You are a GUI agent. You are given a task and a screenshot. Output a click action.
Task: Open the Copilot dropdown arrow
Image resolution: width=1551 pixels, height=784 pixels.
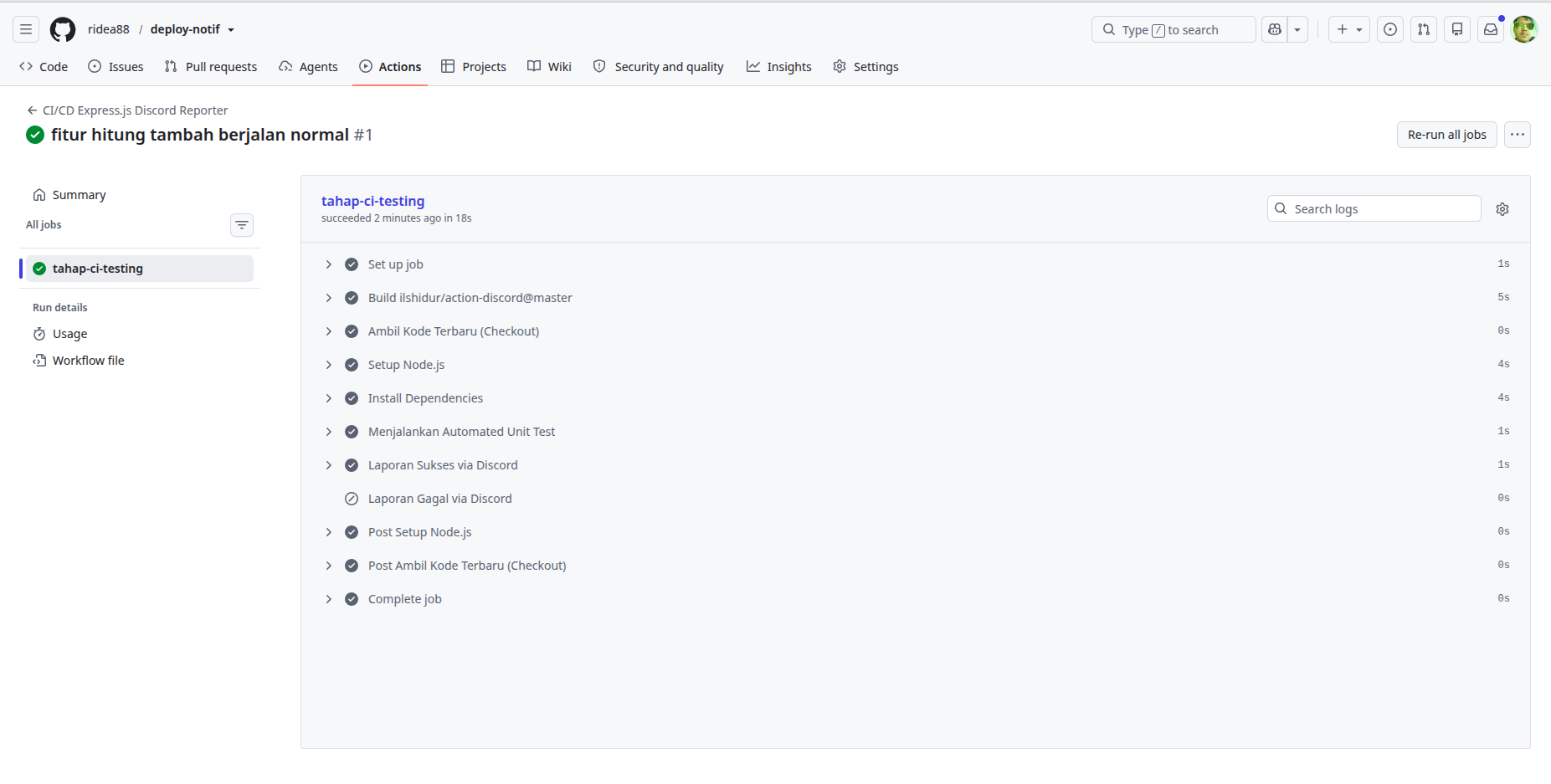click(x=1297, y=29)
